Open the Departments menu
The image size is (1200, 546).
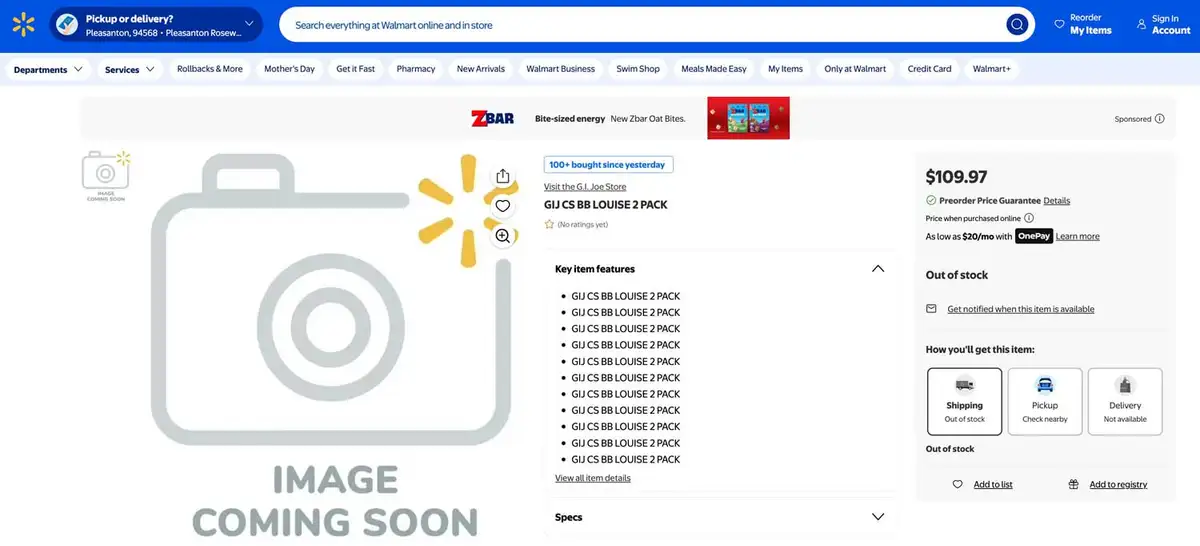(49, 69)
